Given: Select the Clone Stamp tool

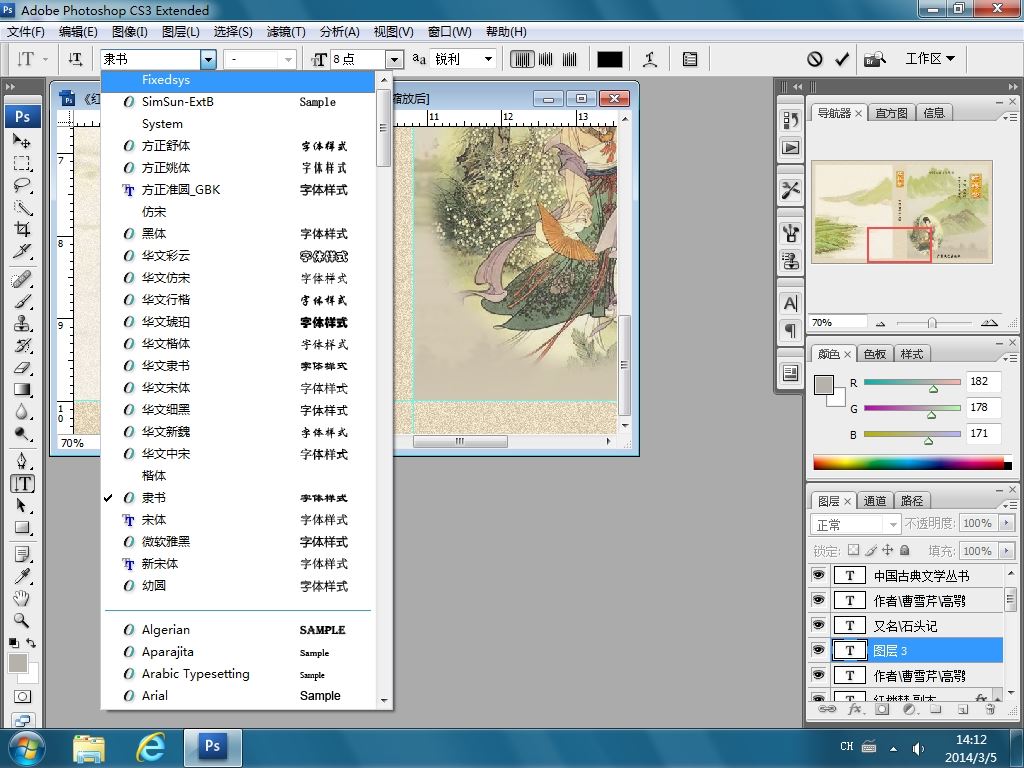Looking at the screenshot, I should point(22,323).
